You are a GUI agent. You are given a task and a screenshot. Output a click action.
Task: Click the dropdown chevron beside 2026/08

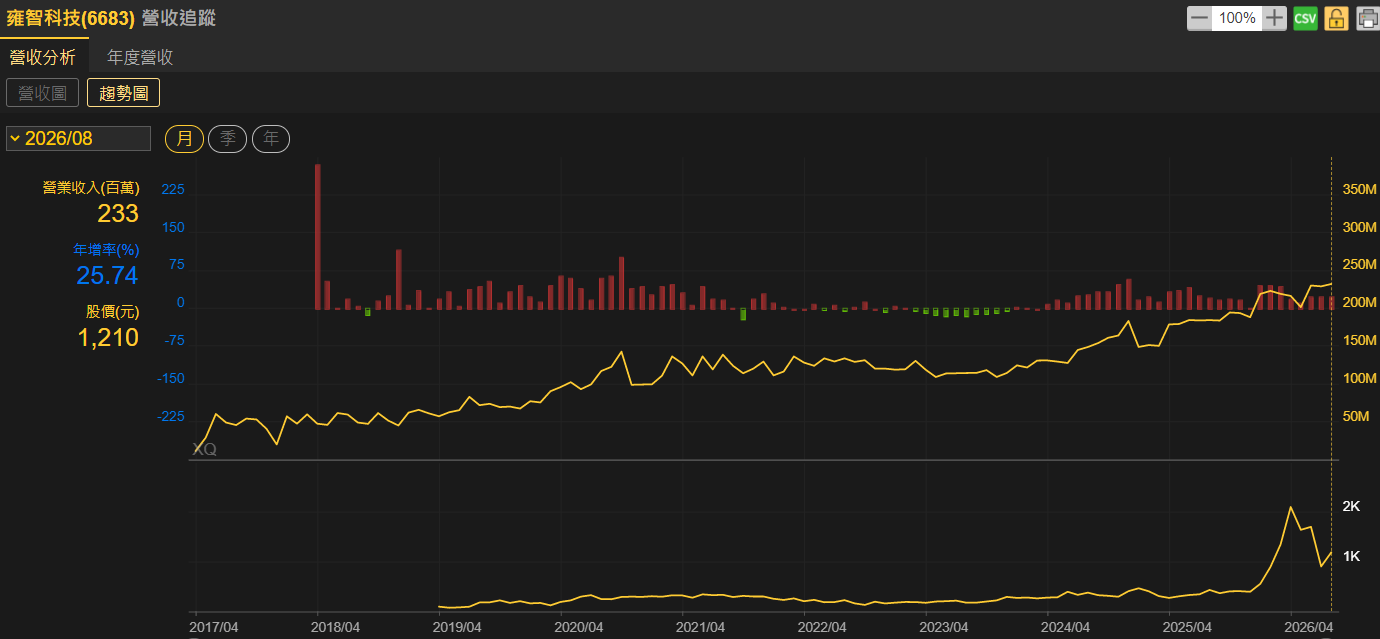(15, 138)
